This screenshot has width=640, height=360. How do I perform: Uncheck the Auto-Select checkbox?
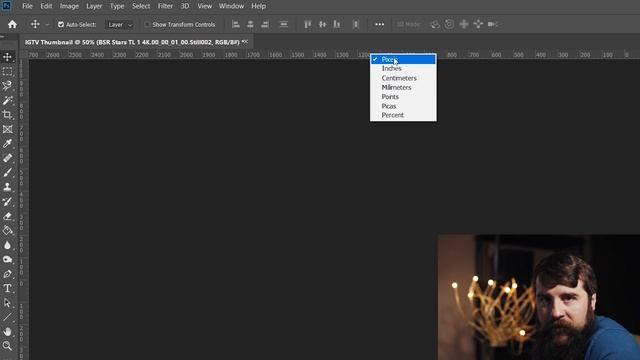click(x=61, y=24)
